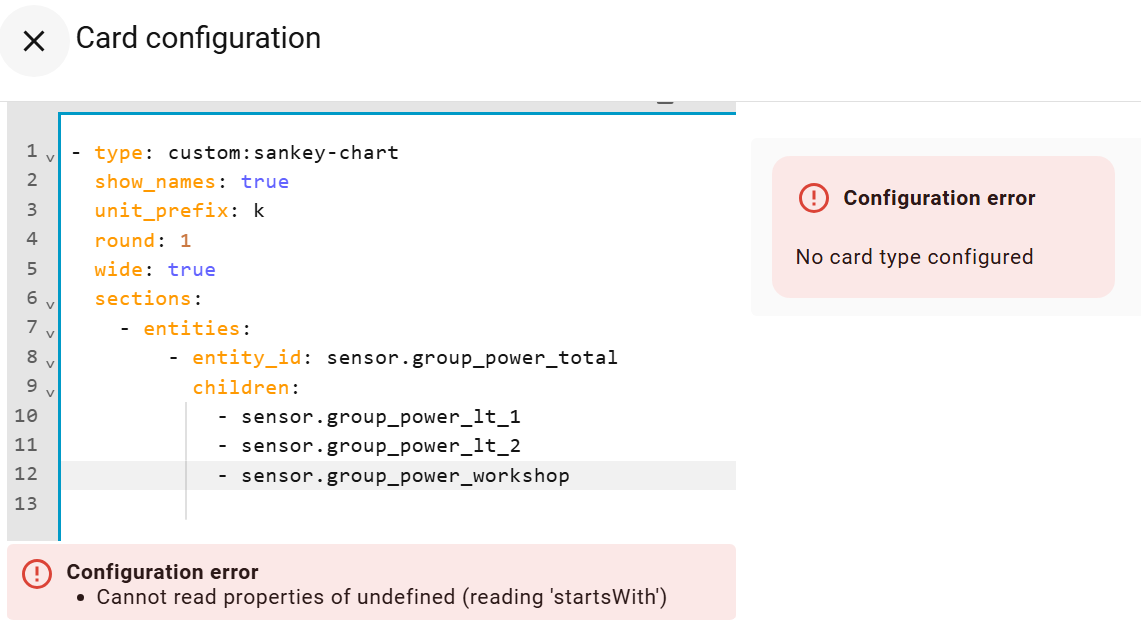This screenshot has width=1141, height=622.
Task: Collapse the sections block at line 6
Action: (50, 304)
